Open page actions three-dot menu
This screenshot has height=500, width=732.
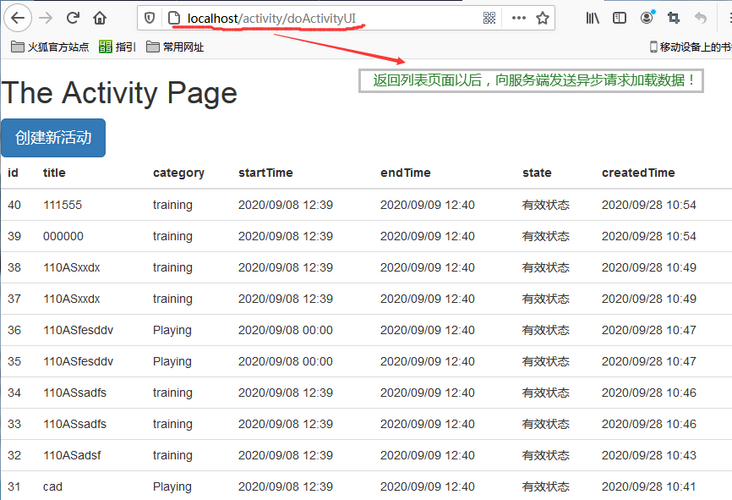pos(519,18)
